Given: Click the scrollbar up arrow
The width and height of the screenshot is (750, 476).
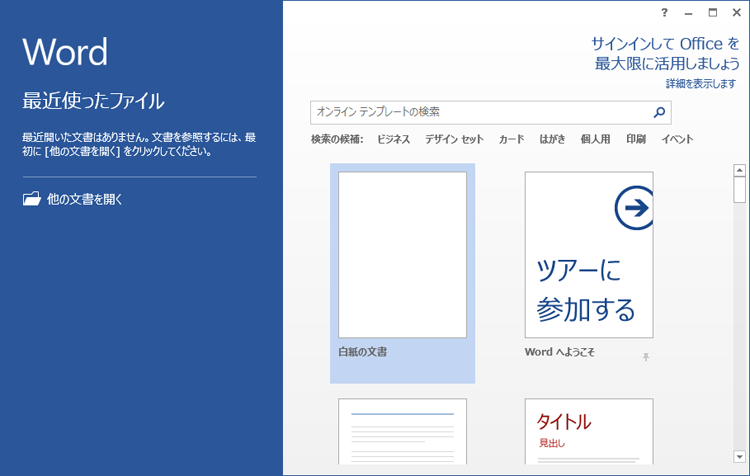Looking at the screenshot, I should 739,170.
